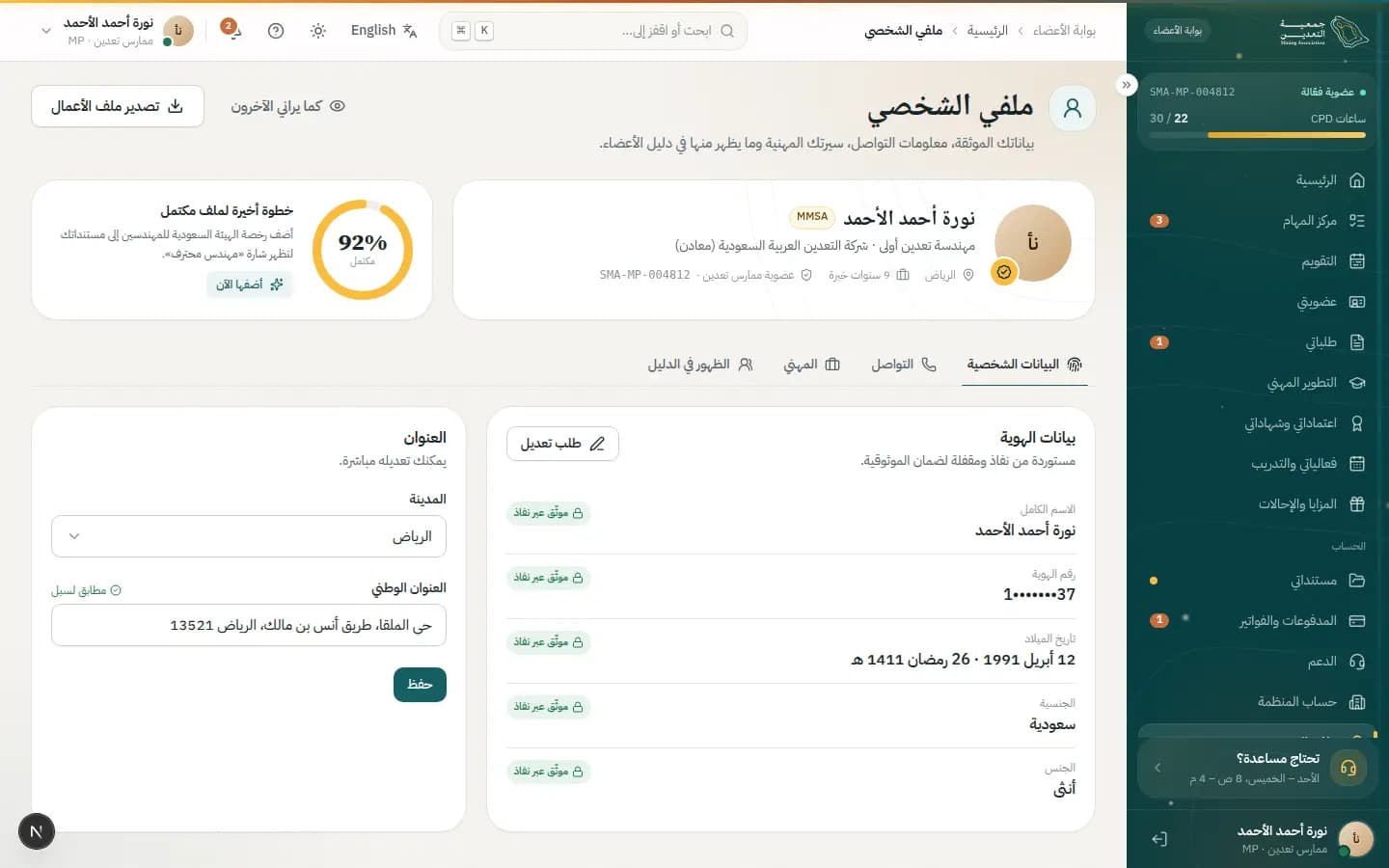Click the MMSA badge next to name
The image size is (1389, 868).
tap(812, 217)
